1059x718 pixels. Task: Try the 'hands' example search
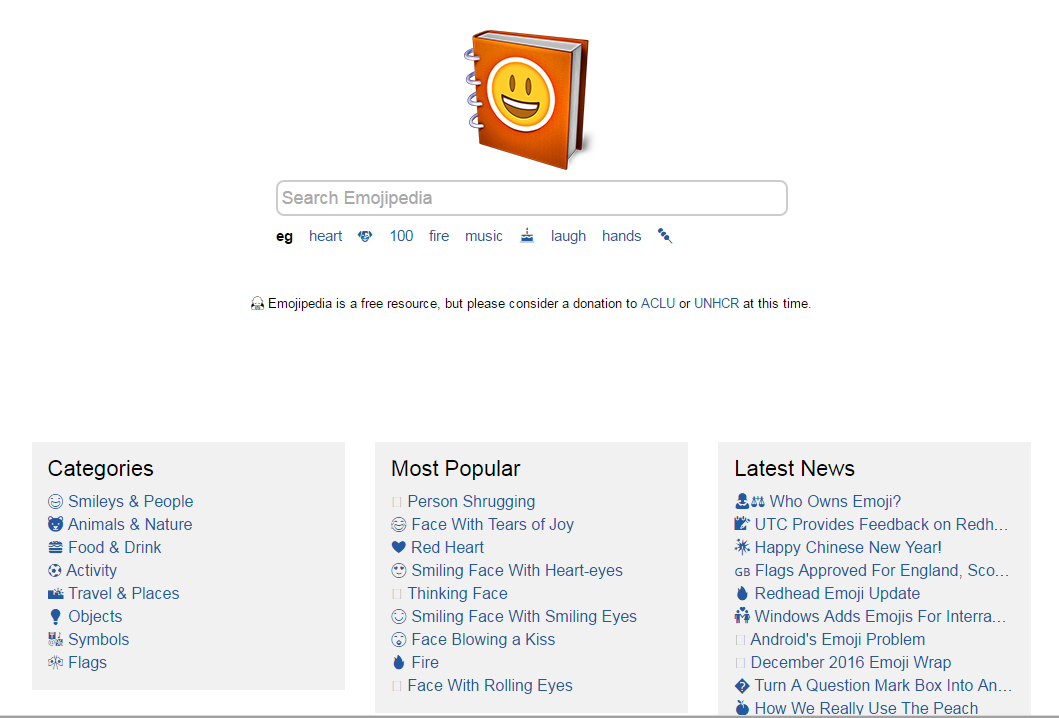pyautogui.click(x=621, y=236)
